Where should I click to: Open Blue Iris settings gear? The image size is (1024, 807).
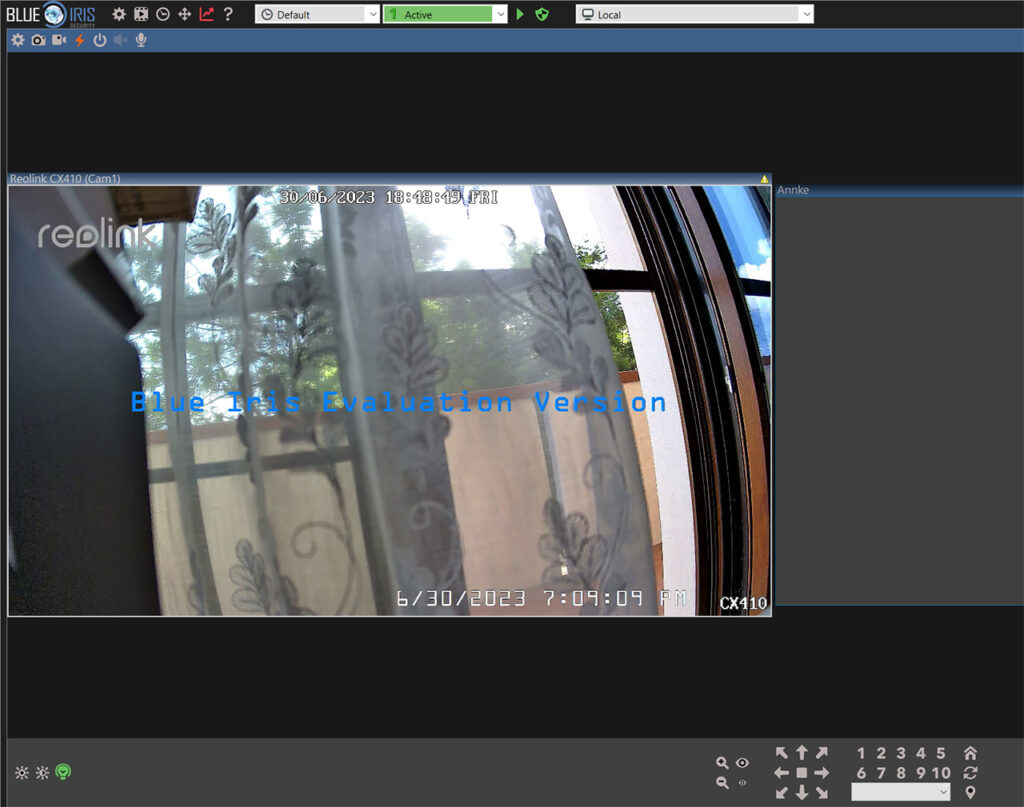click(x=118, y=15)
